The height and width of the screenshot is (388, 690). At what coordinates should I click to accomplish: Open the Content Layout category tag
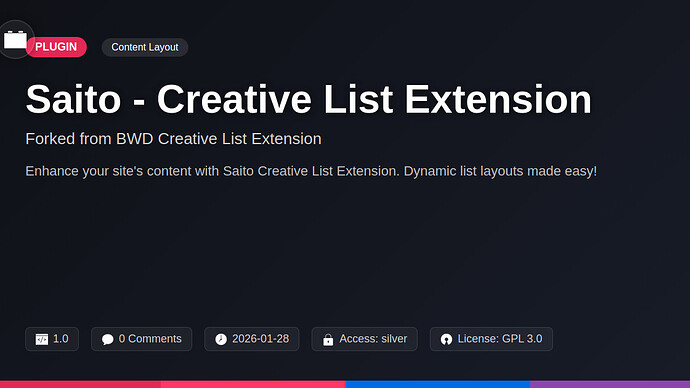pos(145,47)
